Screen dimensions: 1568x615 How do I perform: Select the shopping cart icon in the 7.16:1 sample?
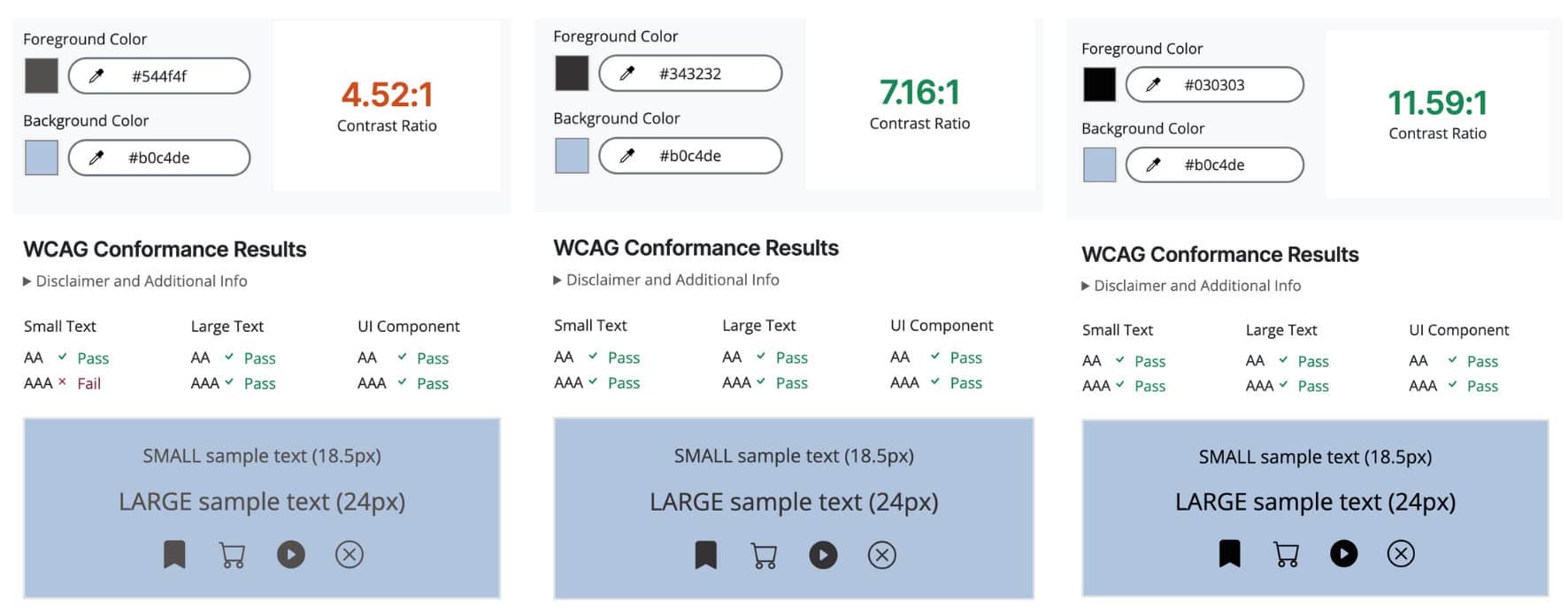pyautogui.click(x=764, y=556)
